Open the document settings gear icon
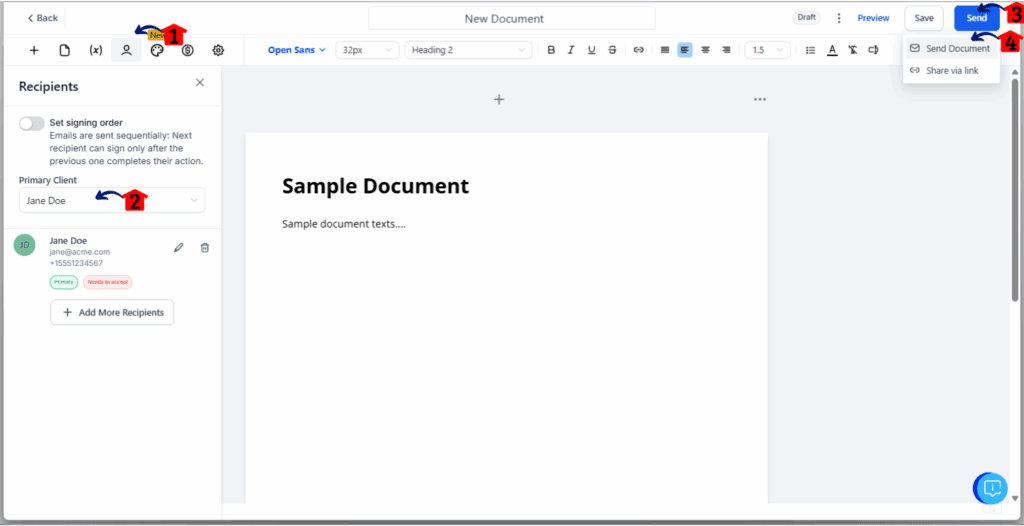Screen dimensions: 1024x526 [218, 50]
